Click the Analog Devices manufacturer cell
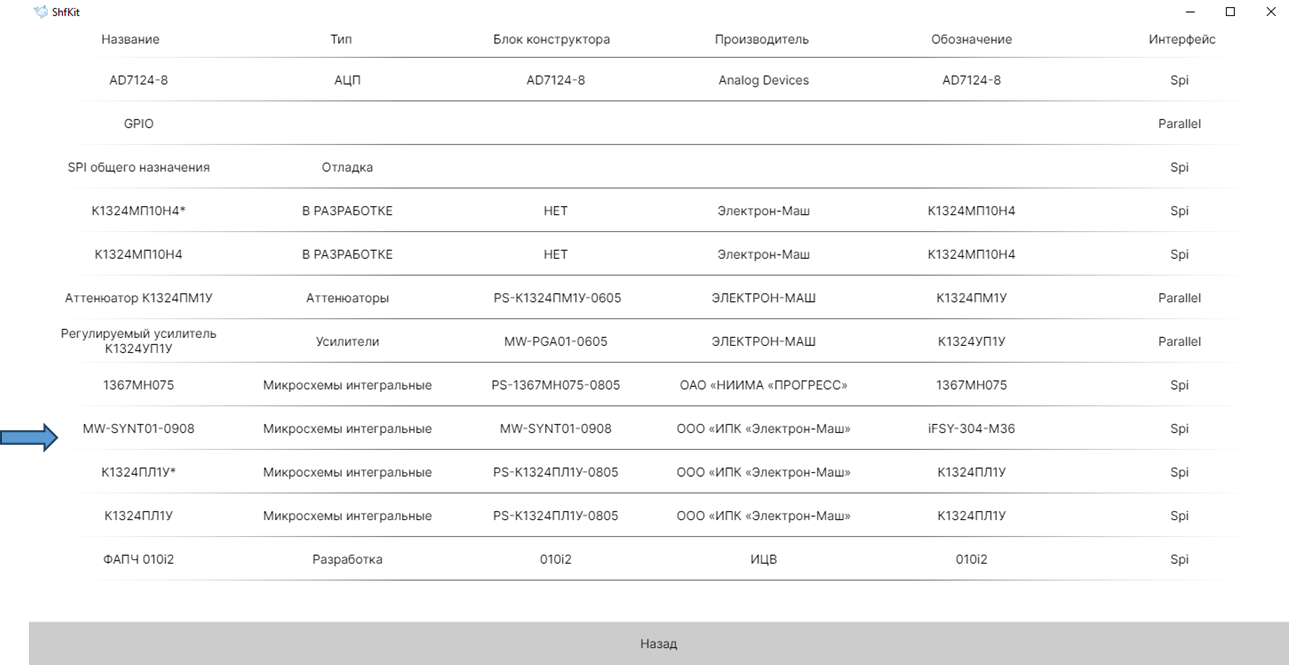1289x665 pixels. (x=763, y=80)
